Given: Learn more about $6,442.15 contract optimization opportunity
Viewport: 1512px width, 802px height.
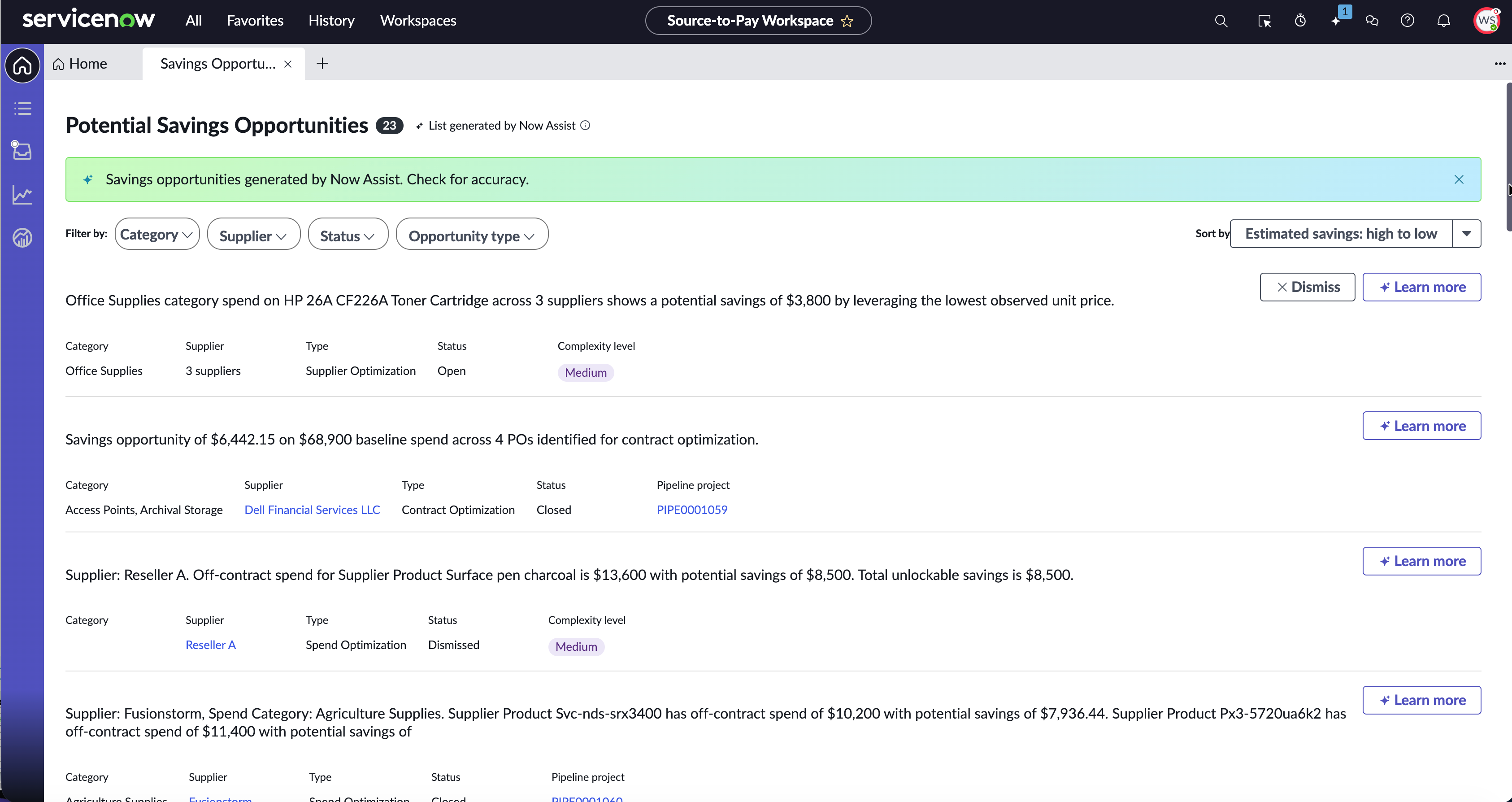Looking at the screenshot, I should pyautogui.click(x=1421, y=426).
